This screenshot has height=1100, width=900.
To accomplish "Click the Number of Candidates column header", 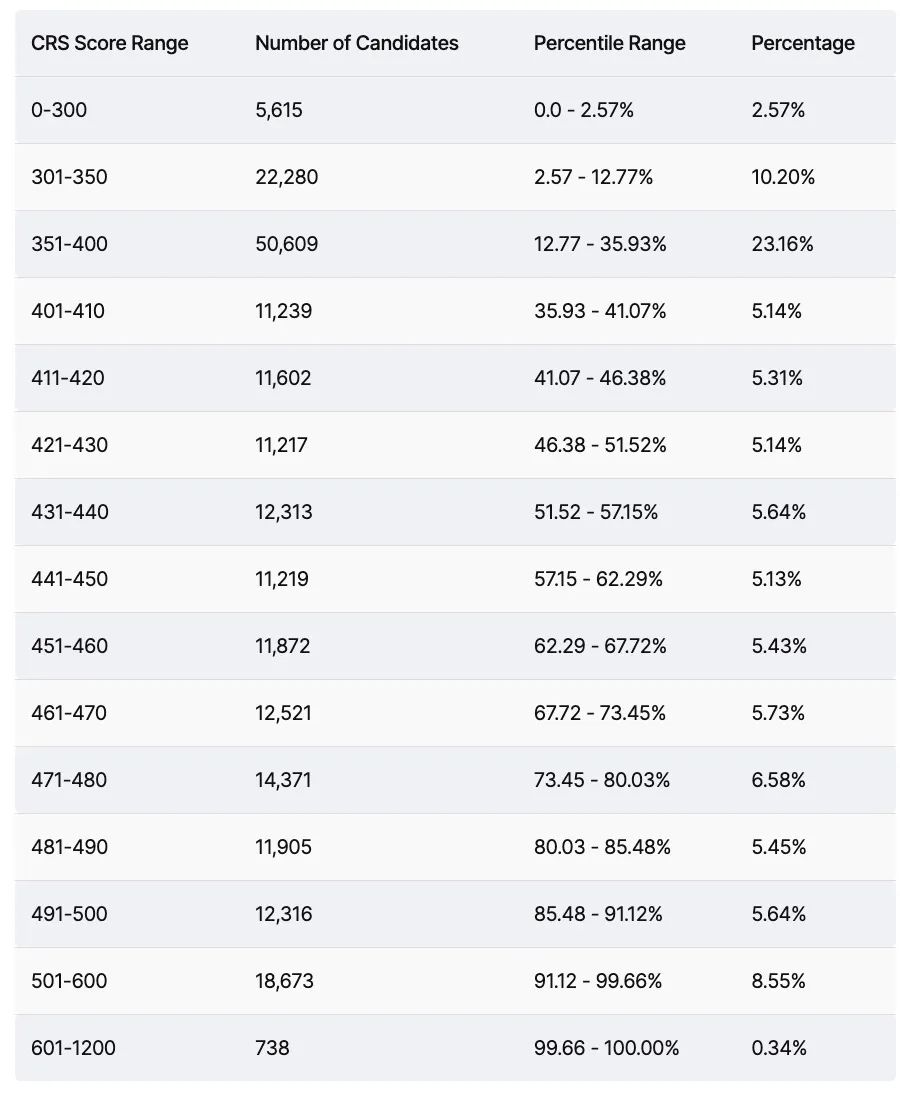I will 356,43.
